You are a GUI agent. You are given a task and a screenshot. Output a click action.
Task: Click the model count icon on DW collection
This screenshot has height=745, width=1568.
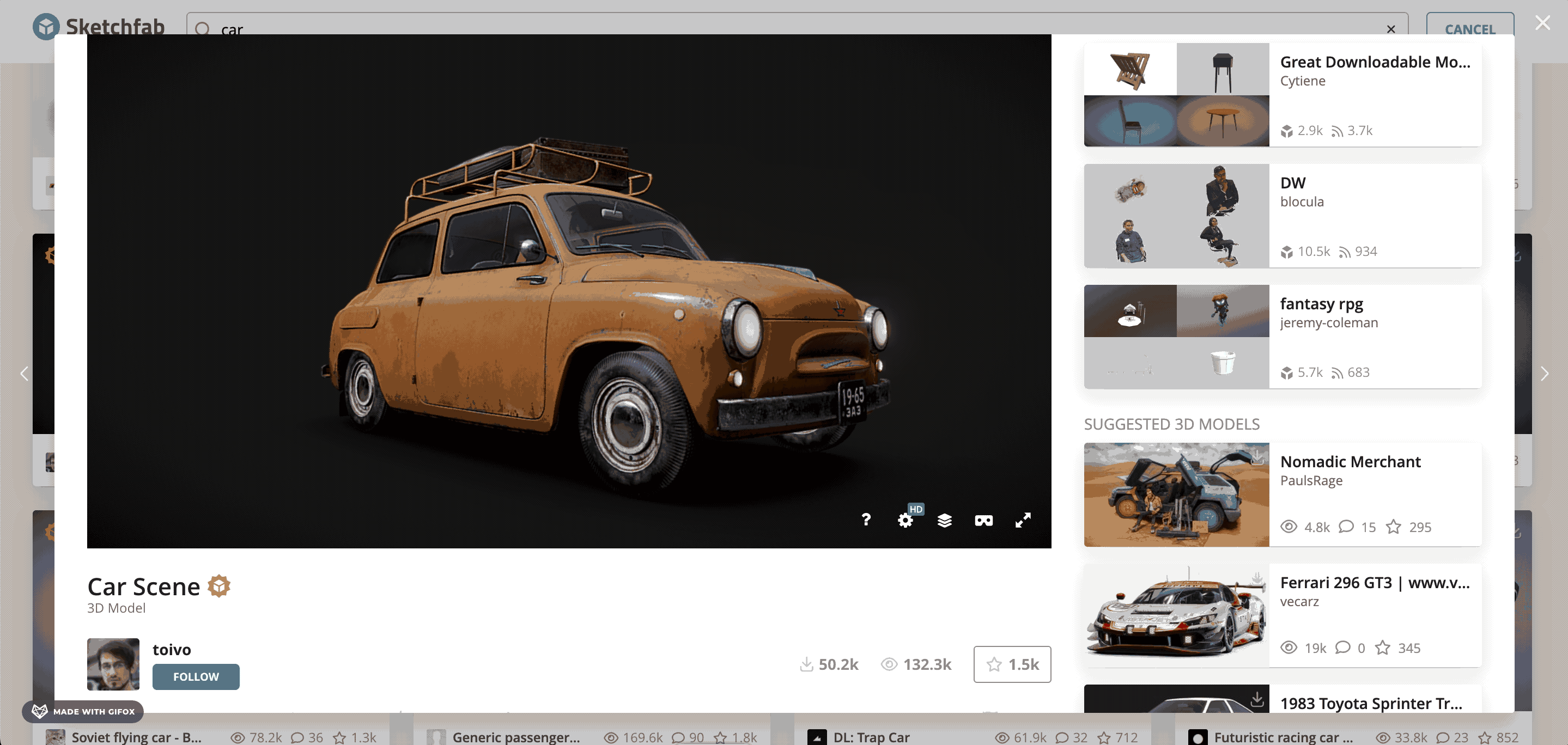[x=1286, y=252]
